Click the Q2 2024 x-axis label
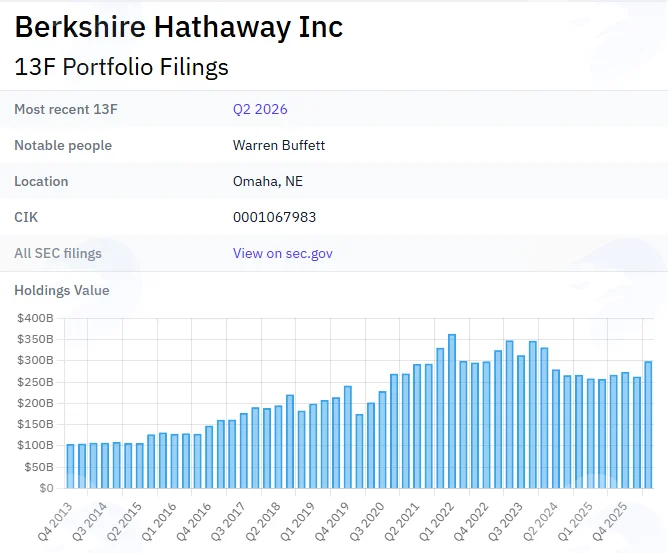The height and width of the screenshot is (553, 668). click(540, 522)
